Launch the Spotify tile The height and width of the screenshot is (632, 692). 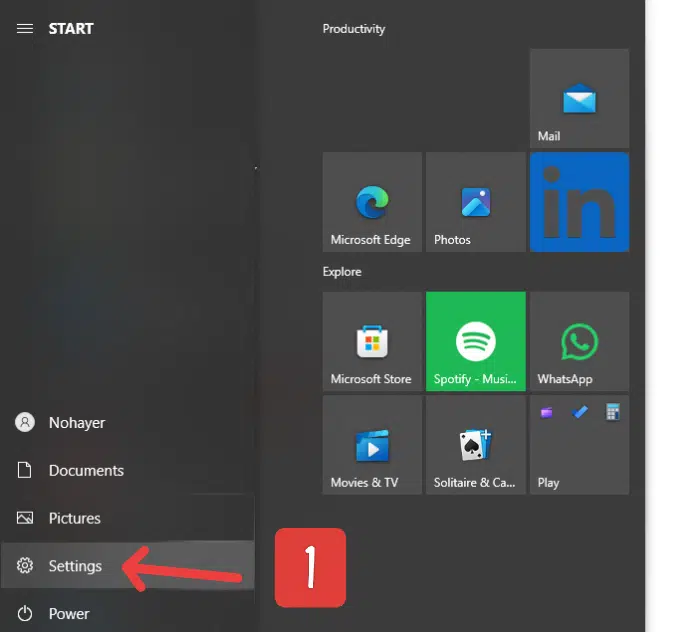pos(476,341)
